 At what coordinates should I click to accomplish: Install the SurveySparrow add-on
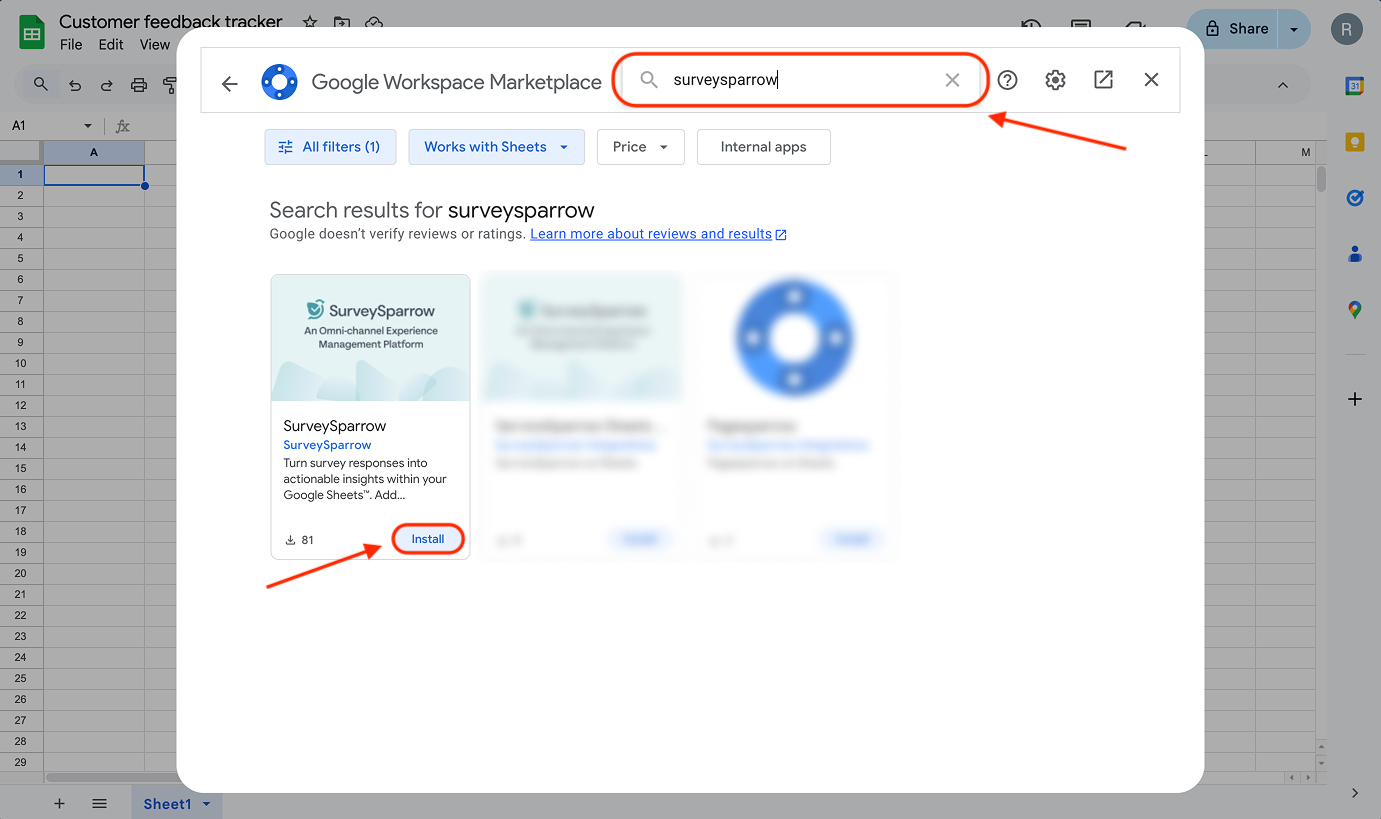(428, 539)
